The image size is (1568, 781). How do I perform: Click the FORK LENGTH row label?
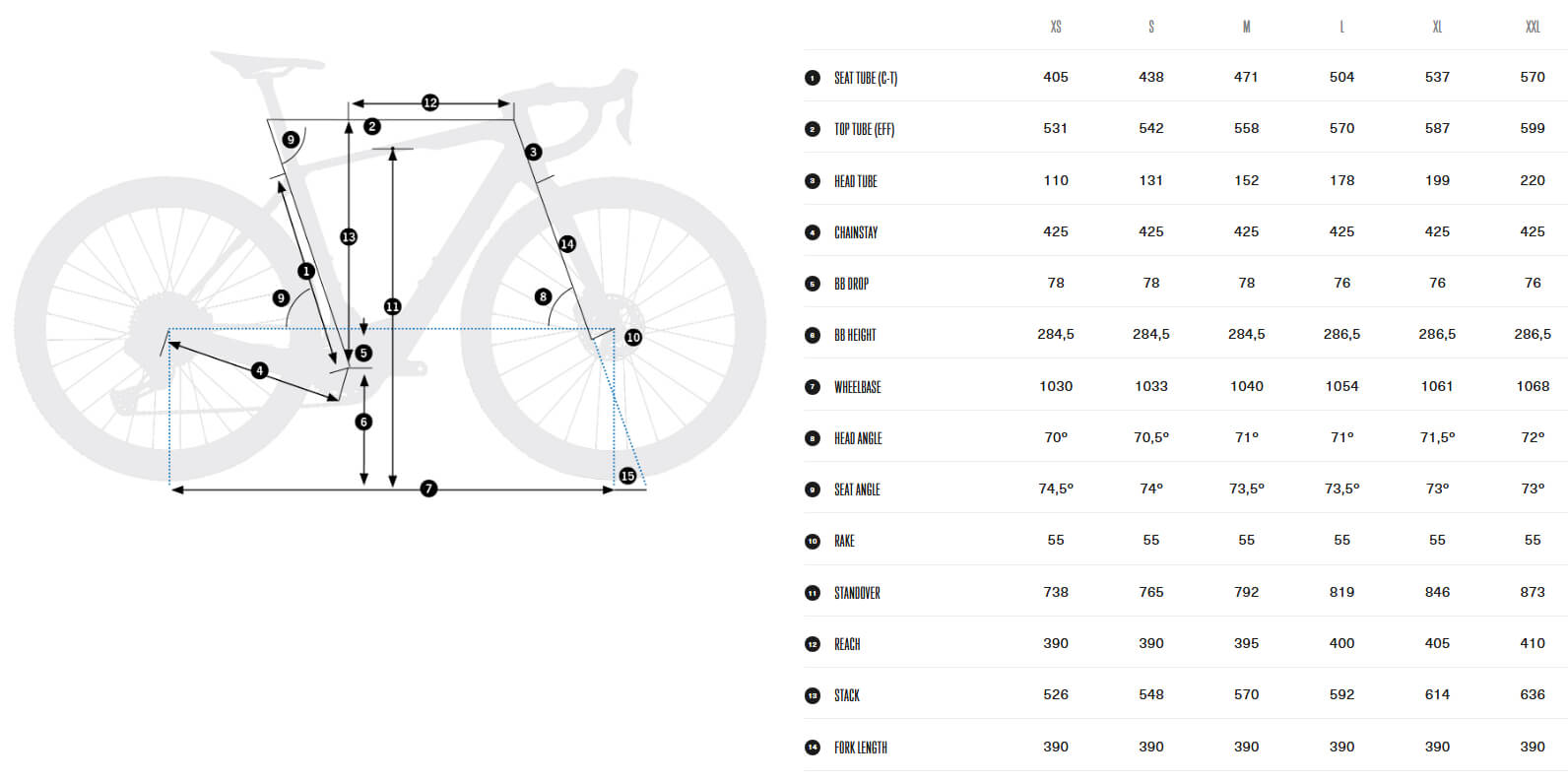860,748
